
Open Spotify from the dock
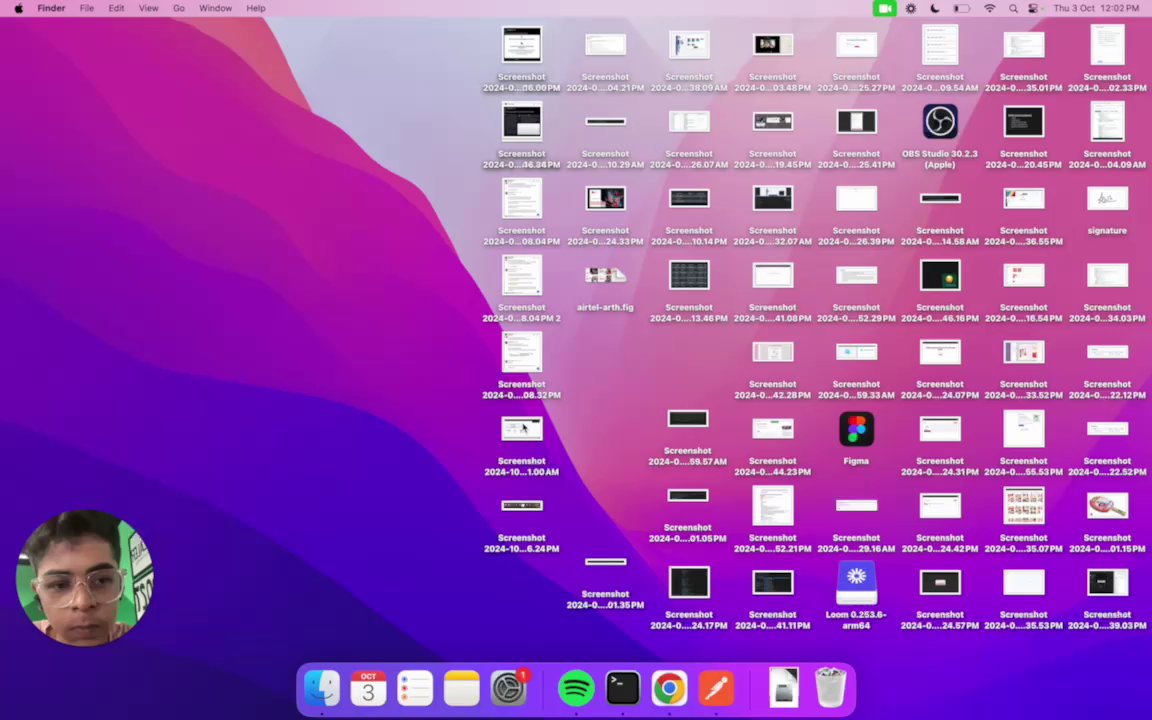(x=576, y=689)
